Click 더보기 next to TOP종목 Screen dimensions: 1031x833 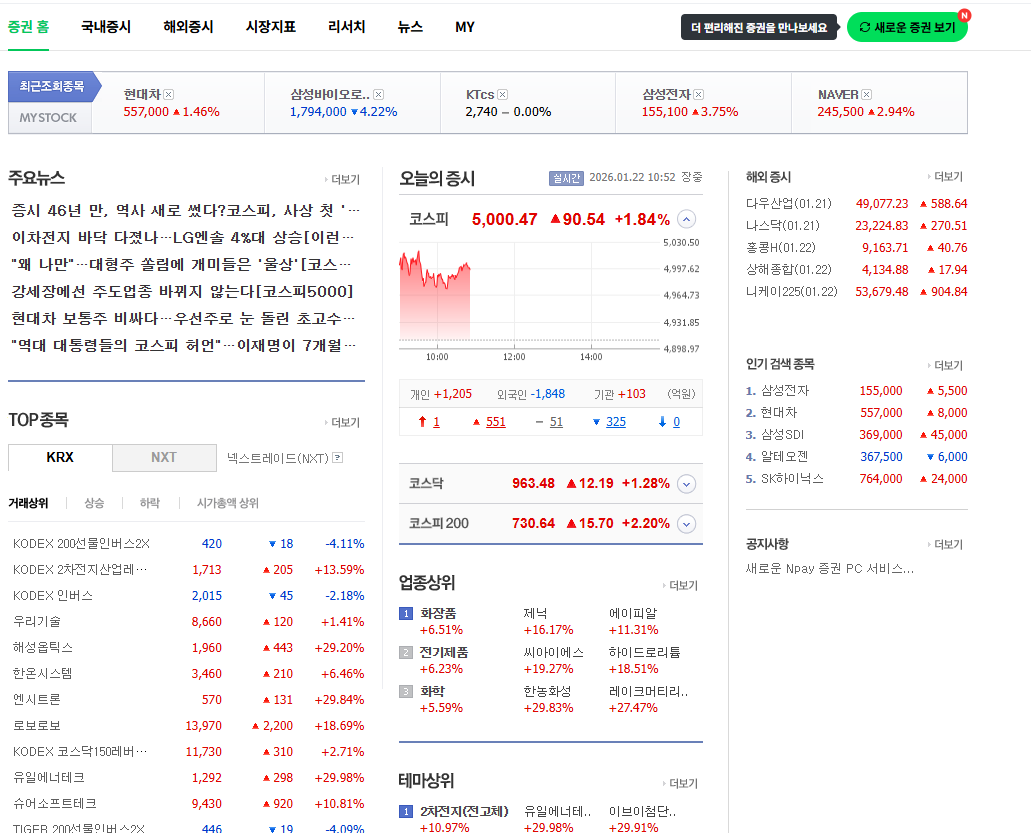coord(343,422)
